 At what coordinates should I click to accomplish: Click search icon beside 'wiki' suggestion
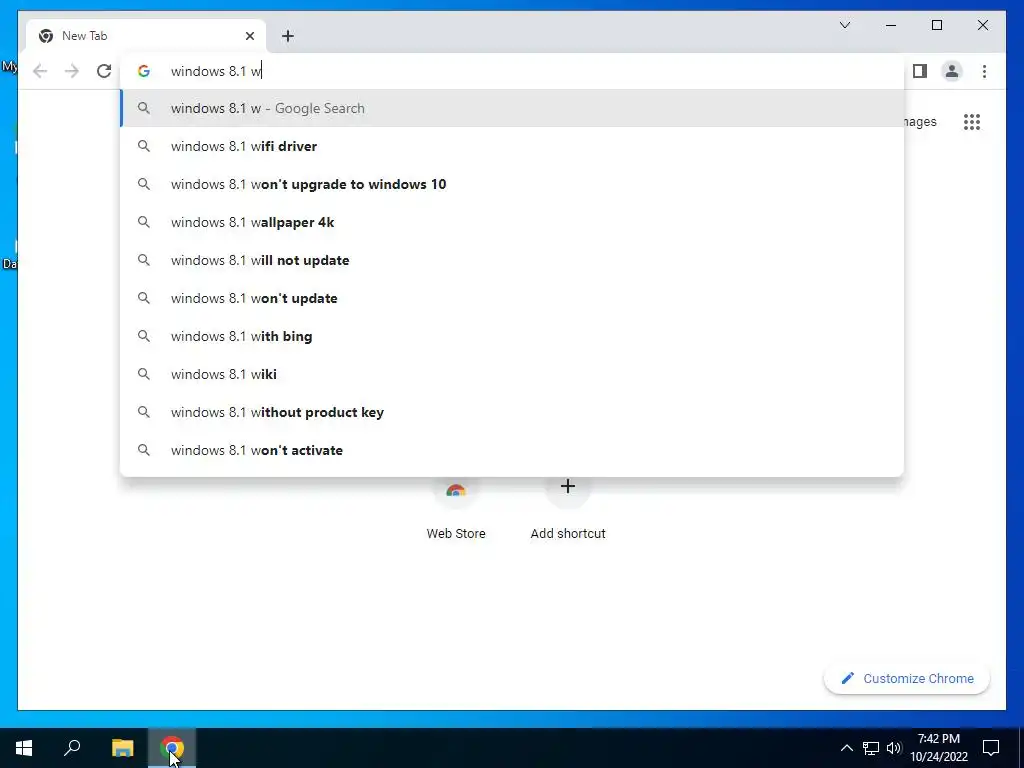(144, 374)
